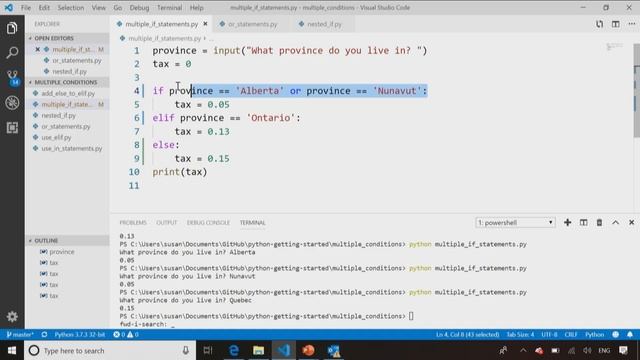Open editor More Actions ellipsis menu
The image size is (640, 360).
tap(632, 24)
